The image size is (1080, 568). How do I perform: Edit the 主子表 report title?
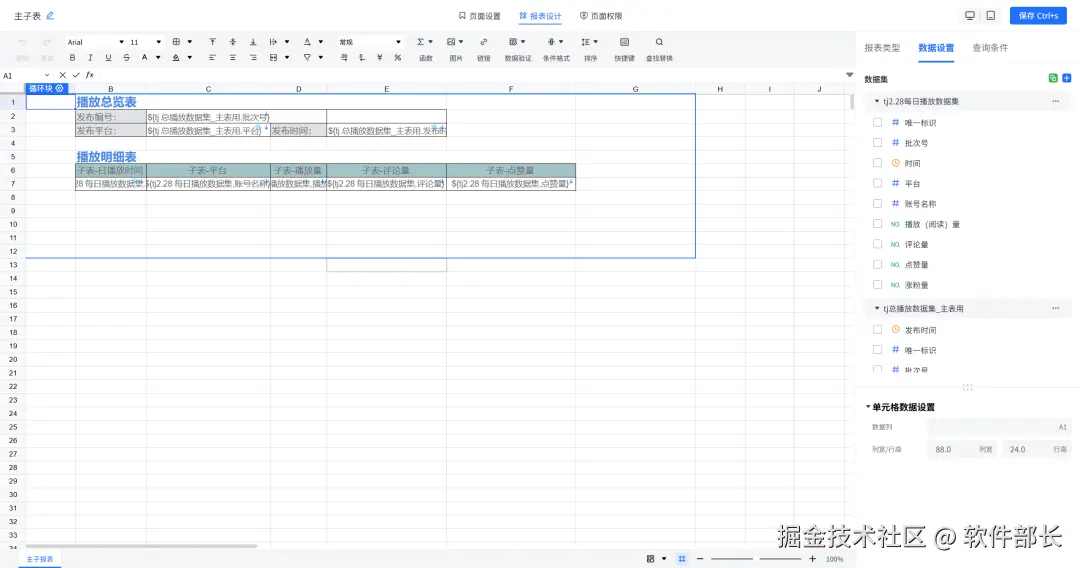pyautogui.click(x=50, y=15)
